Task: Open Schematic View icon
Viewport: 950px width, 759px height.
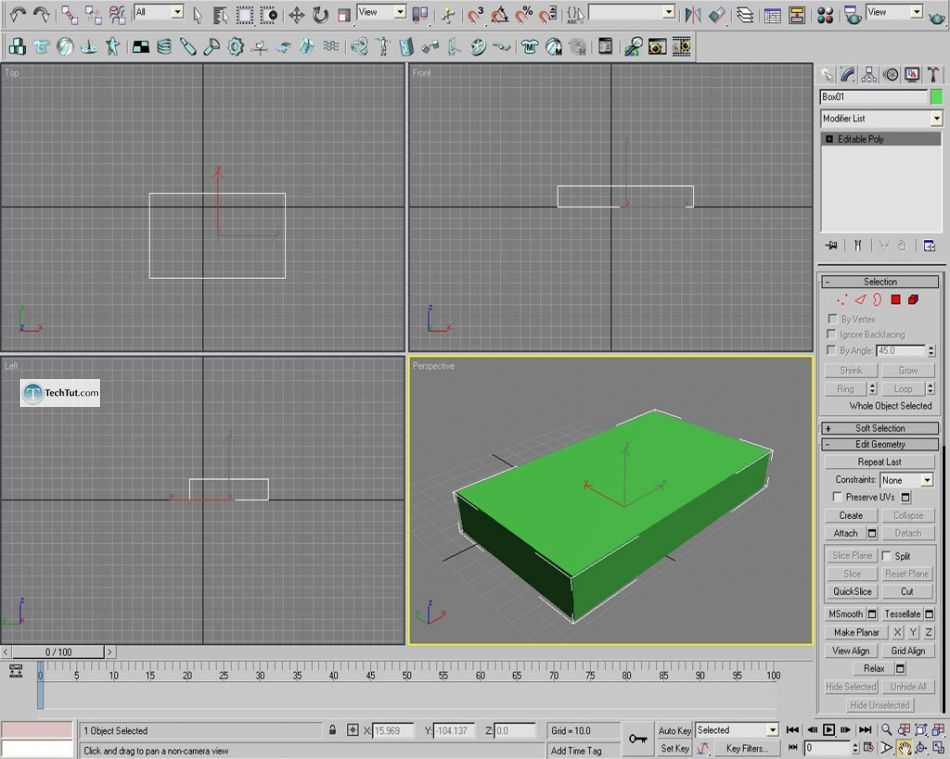Action: click(x=797, y=15)
